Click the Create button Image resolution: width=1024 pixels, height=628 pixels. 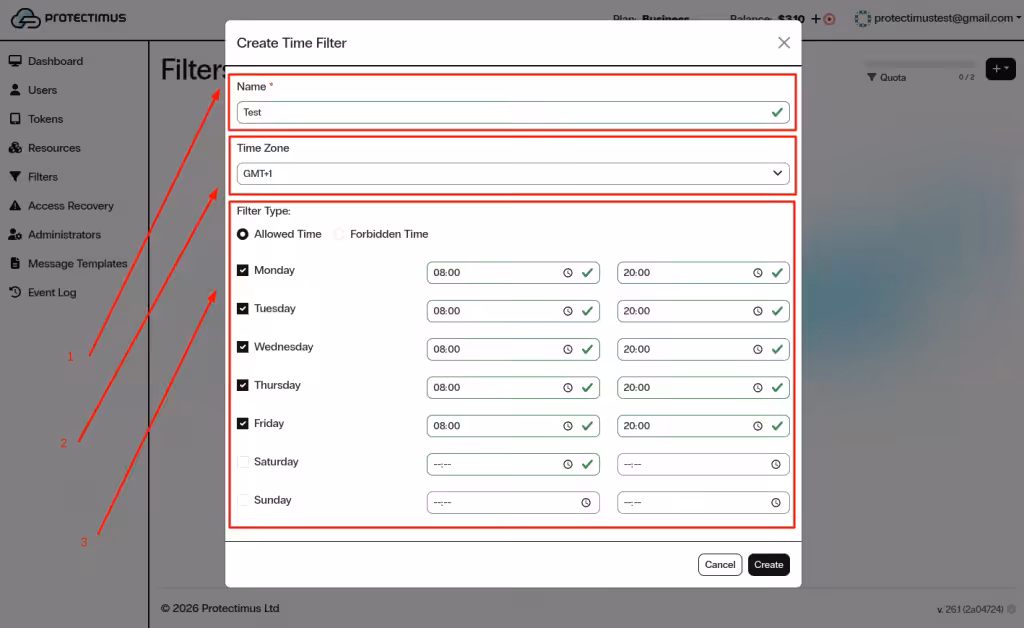pos(768,565)
